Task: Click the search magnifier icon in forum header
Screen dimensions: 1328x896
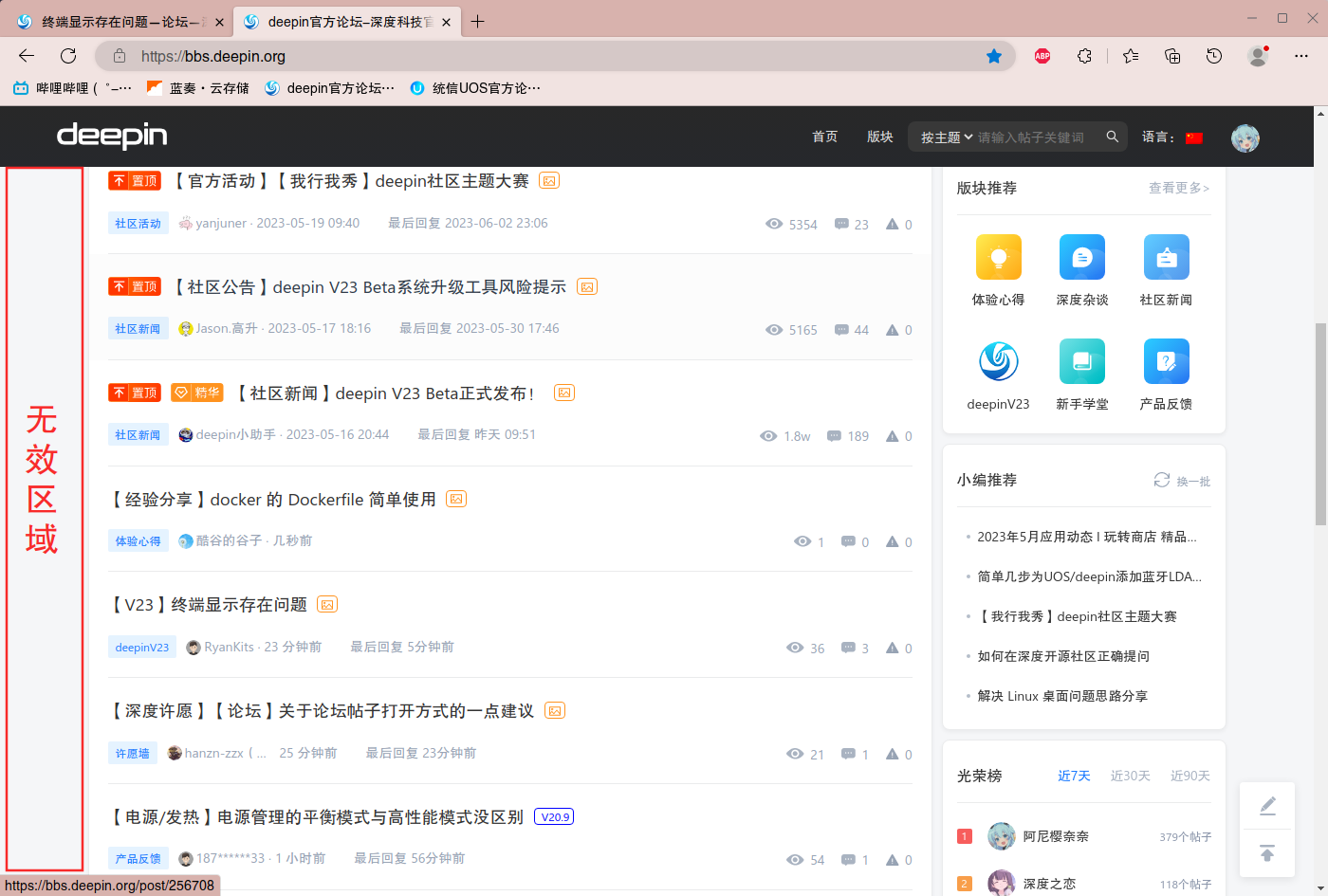Action: click(x=1113, y=137)
